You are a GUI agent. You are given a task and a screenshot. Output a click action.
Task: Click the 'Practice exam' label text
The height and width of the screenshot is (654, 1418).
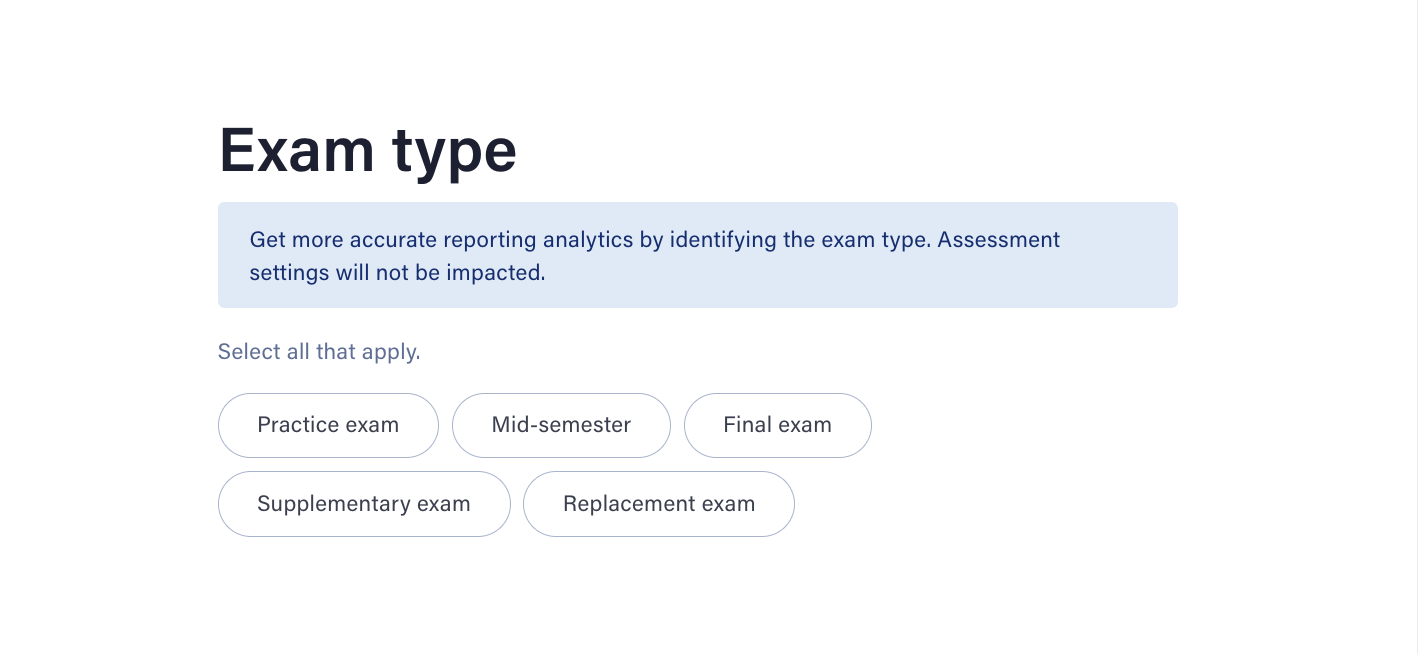click(x=328, y=425)
